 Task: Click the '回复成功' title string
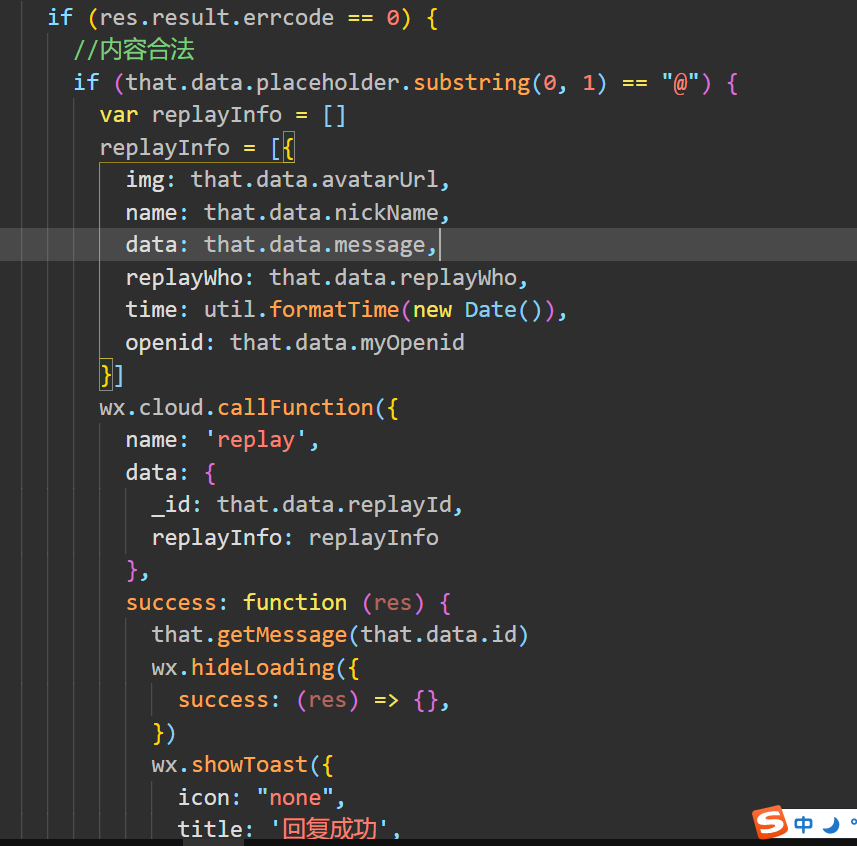(x=330, y=829)
